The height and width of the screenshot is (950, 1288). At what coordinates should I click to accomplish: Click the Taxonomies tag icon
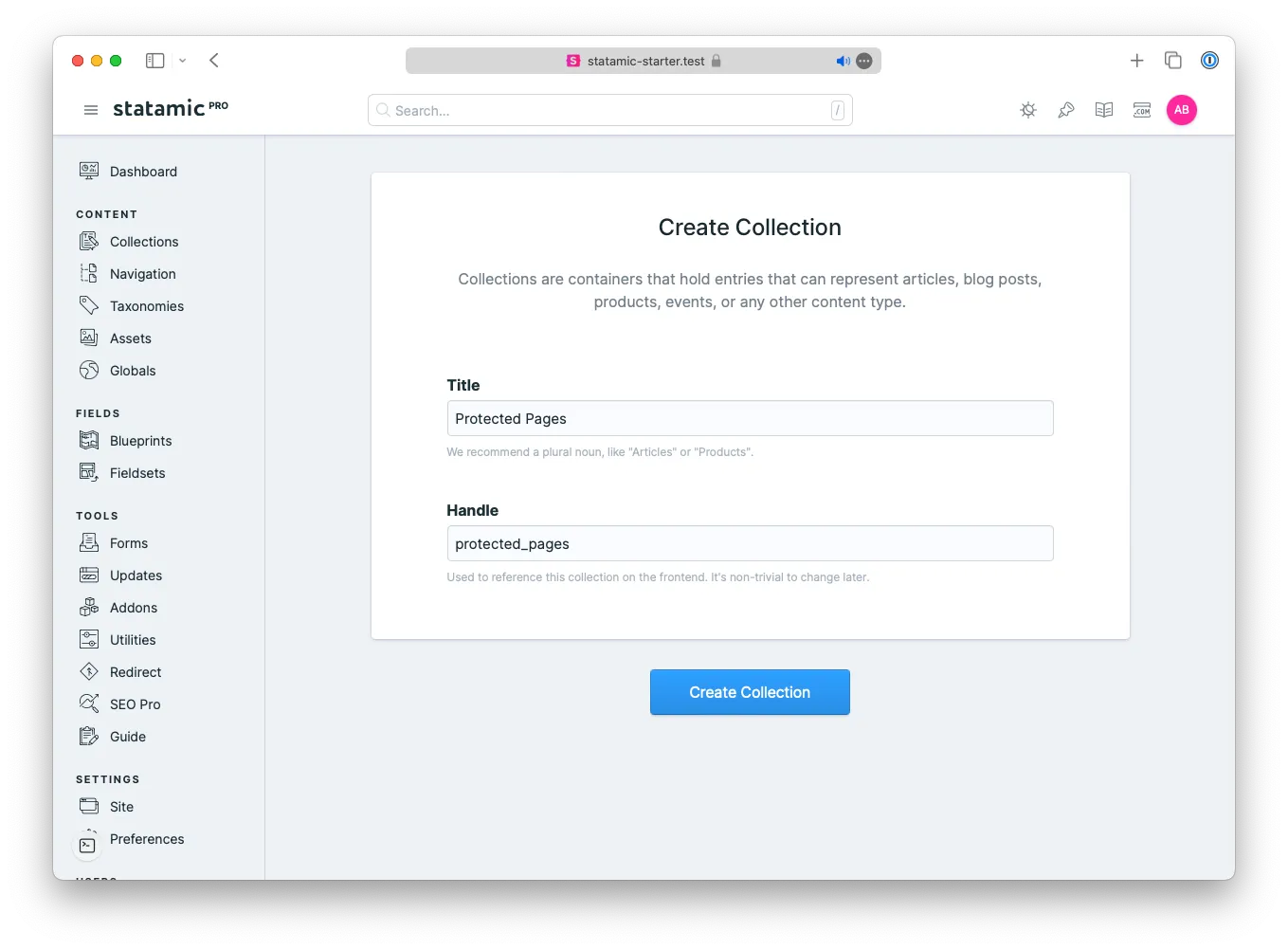89,305
